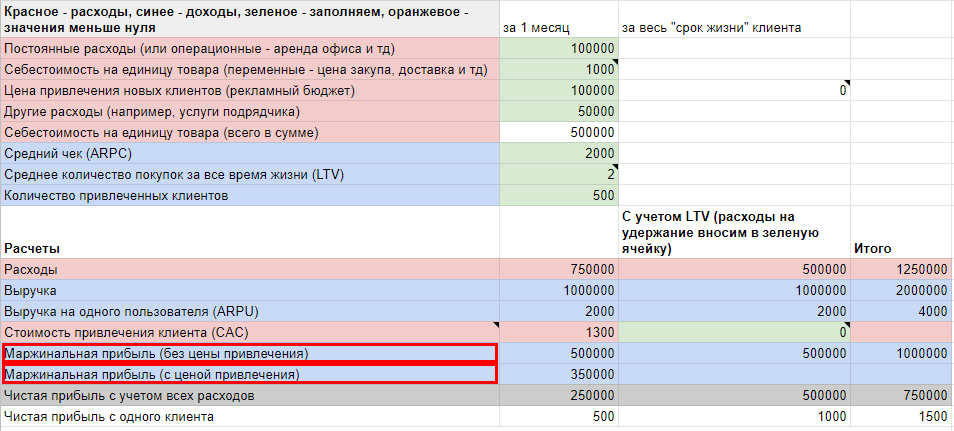Select LTV-column 2000 in the ARPU row
This screenshot has height=431, width=954.
pyautogui.click(x=734, y=311)
